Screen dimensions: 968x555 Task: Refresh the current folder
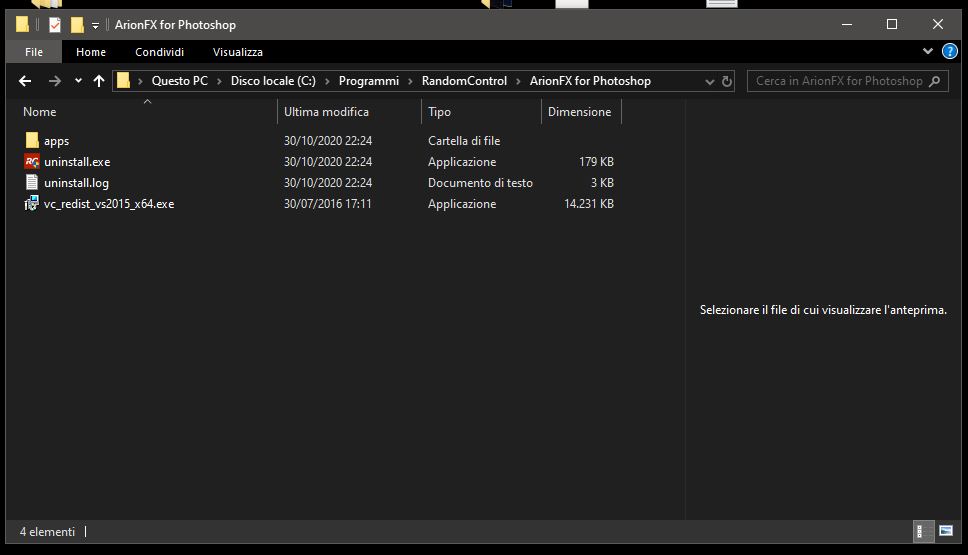coord(727,81)
